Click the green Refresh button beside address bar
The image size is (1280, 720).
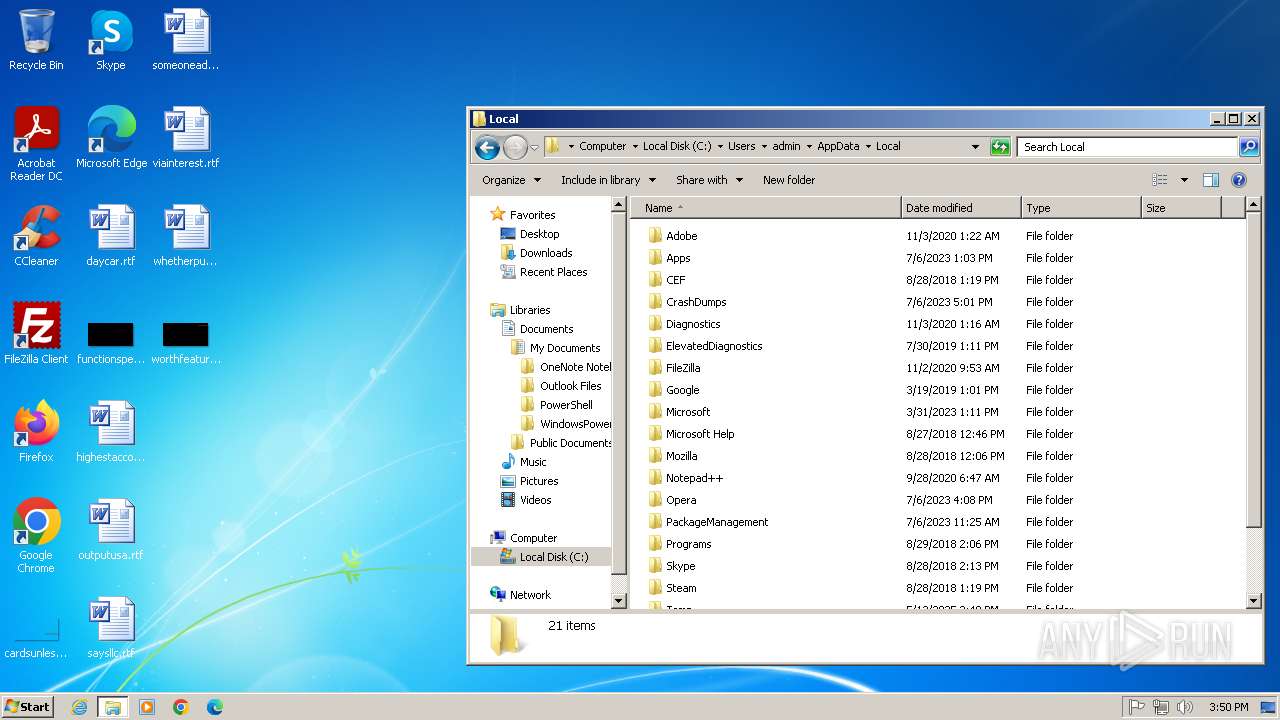1000,147
